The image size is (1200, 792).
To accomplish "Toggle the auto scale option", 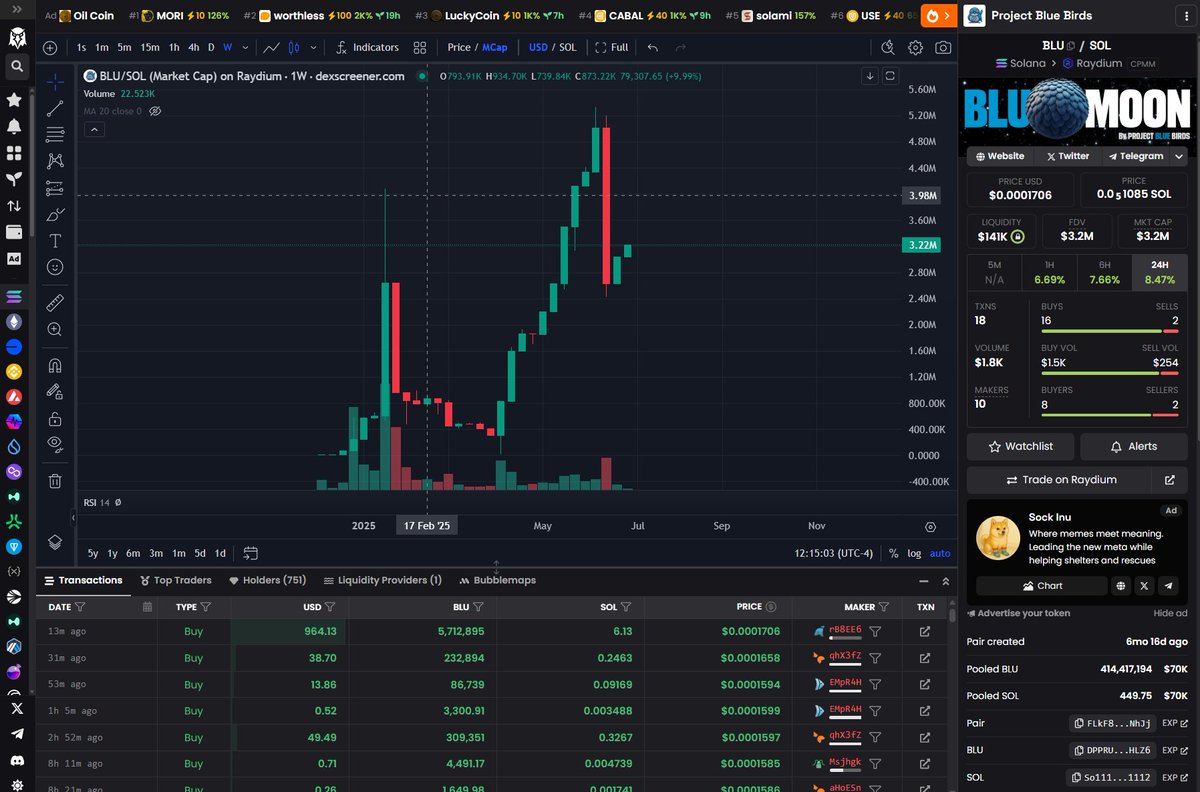I will pos(940,553).
